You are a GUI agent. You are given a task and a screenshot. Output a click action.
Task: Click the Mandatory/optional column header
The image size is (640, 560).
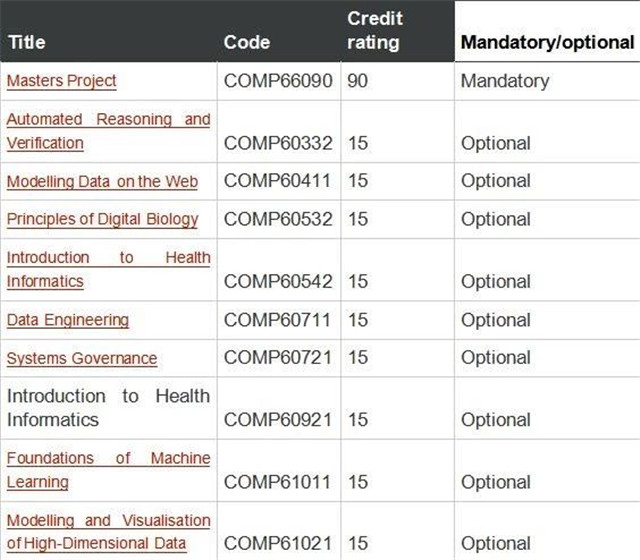tap(547, 42)
